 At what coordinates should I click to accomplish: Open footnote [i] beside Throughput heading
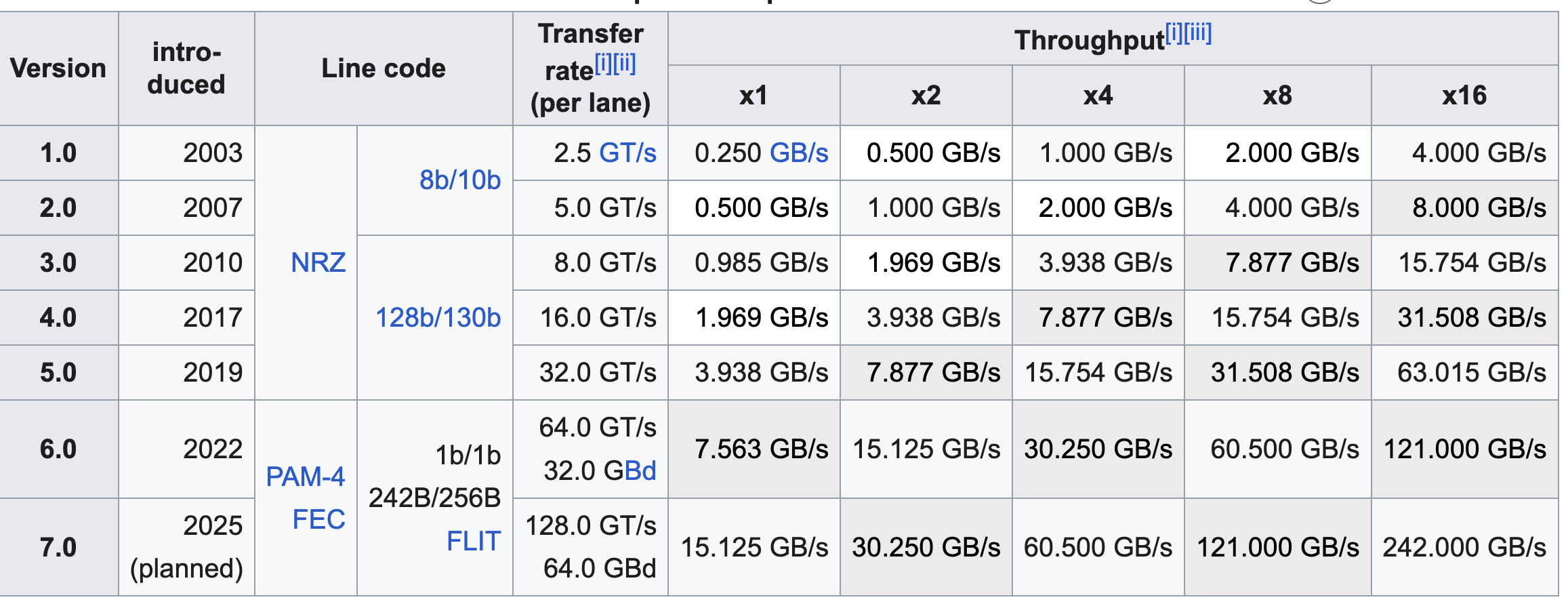coord(1174,33)
